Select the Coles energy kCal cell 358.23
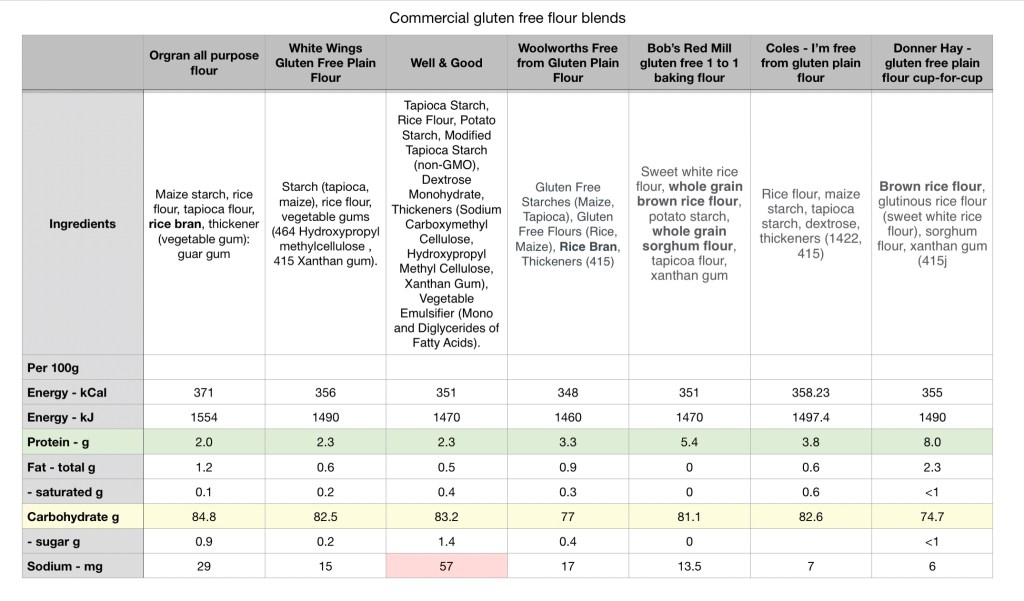This screenshot has height=601, width=1024. [x=810, y=393]
